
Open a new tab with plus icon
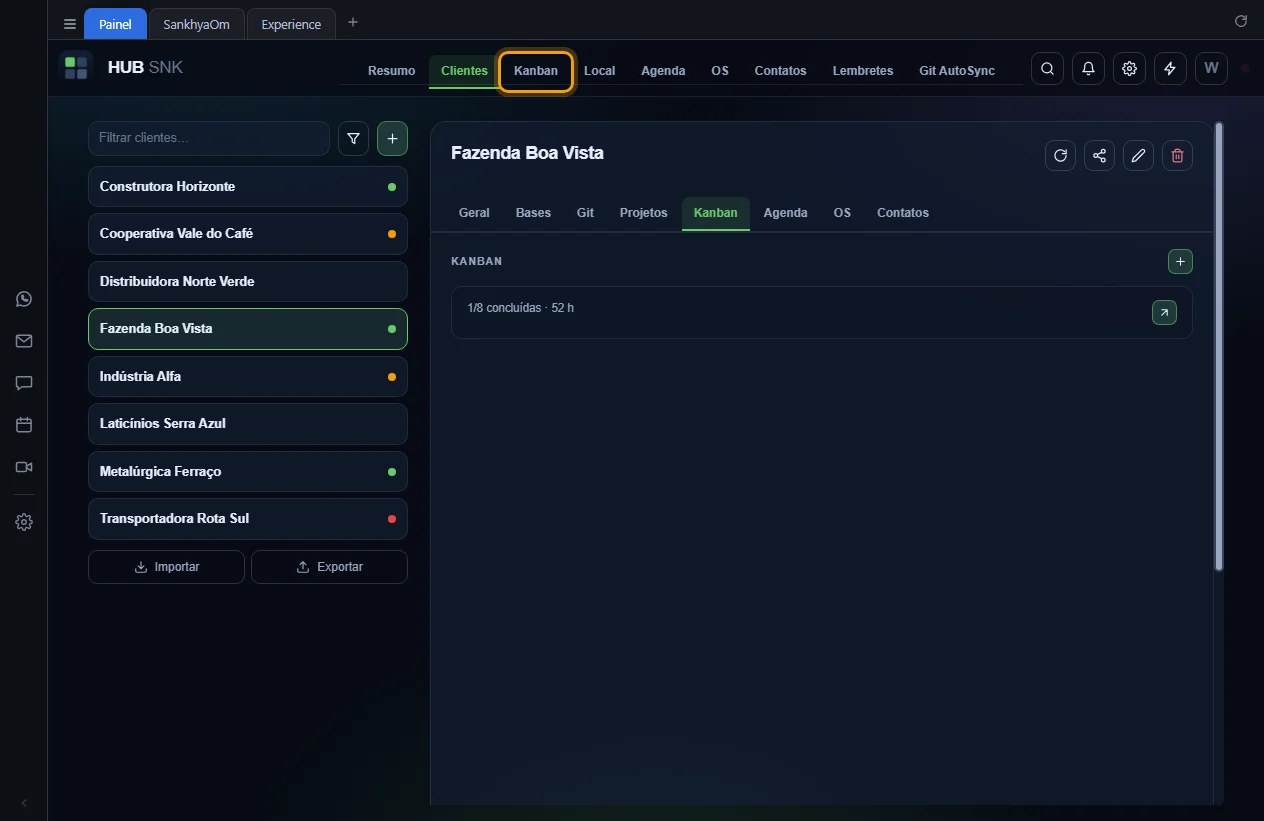tap(352, 22)
